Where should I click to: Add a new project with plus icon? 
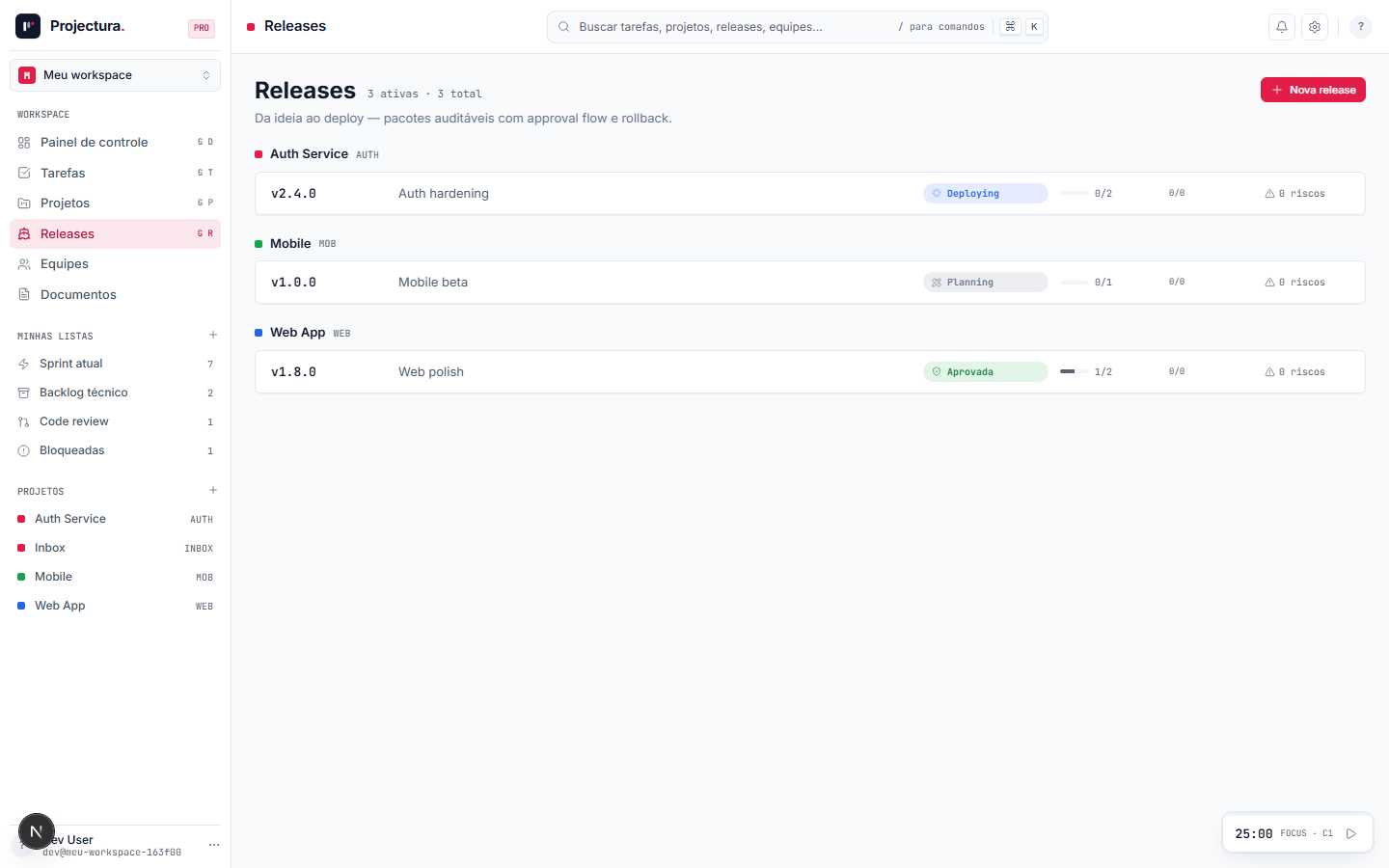click(x=213, y=491)
